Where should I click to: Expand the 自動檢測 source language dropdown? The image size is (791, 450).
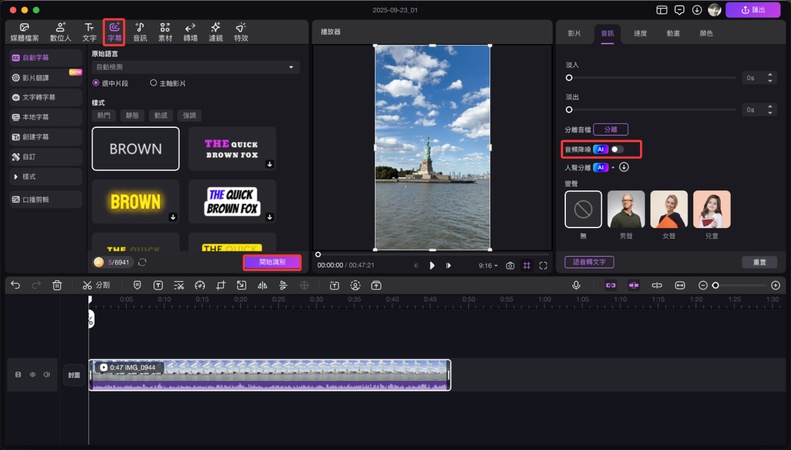[195, 67]
